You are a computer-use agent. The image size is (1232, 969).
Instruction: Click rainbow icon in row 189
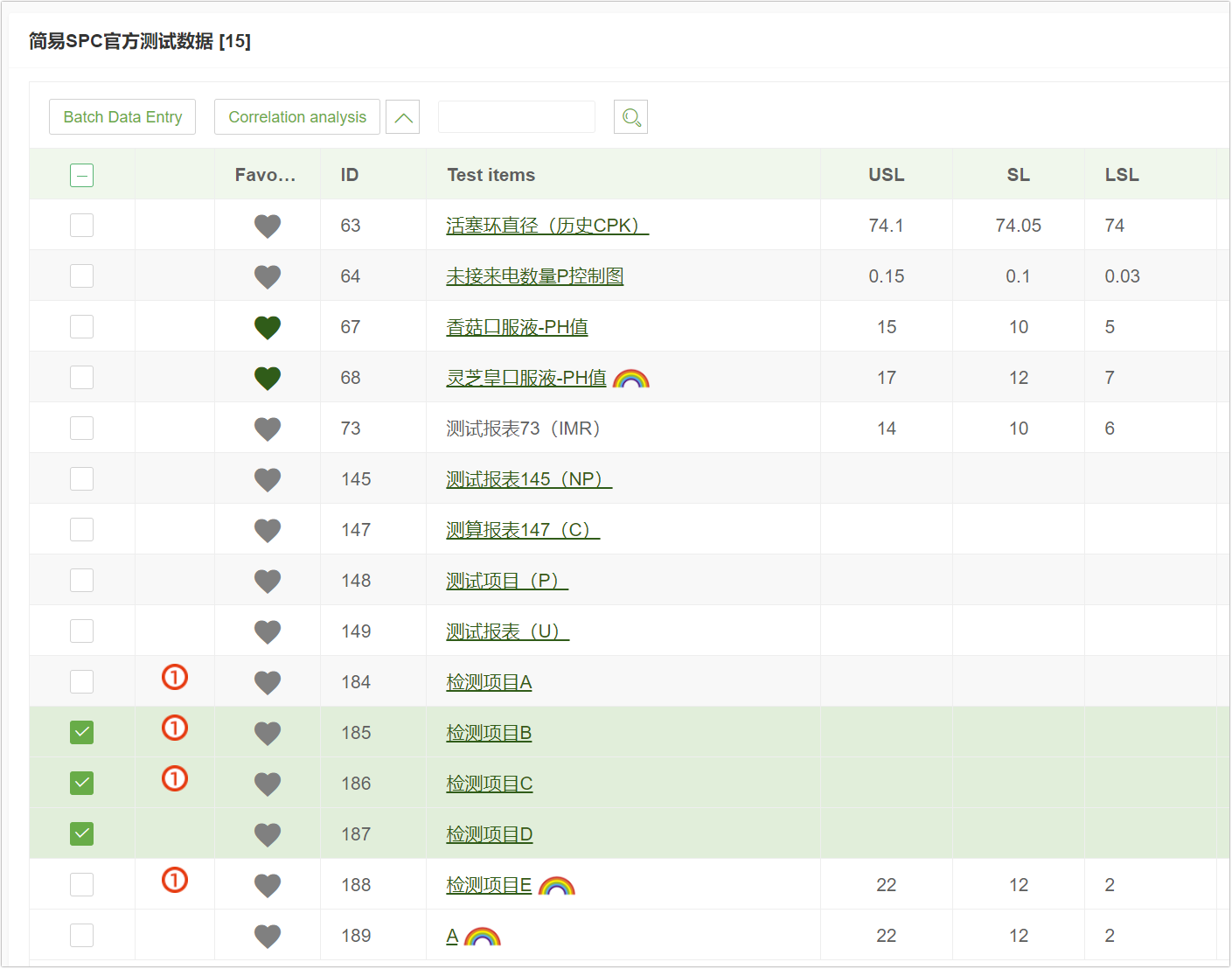pyautogui.click(x=482, y=937)
